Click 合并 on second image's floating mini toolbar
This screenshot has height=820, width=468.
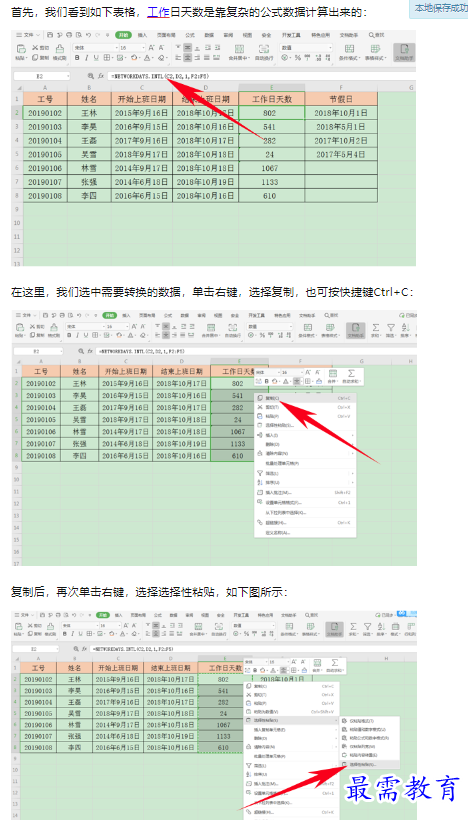pos(333,377)
